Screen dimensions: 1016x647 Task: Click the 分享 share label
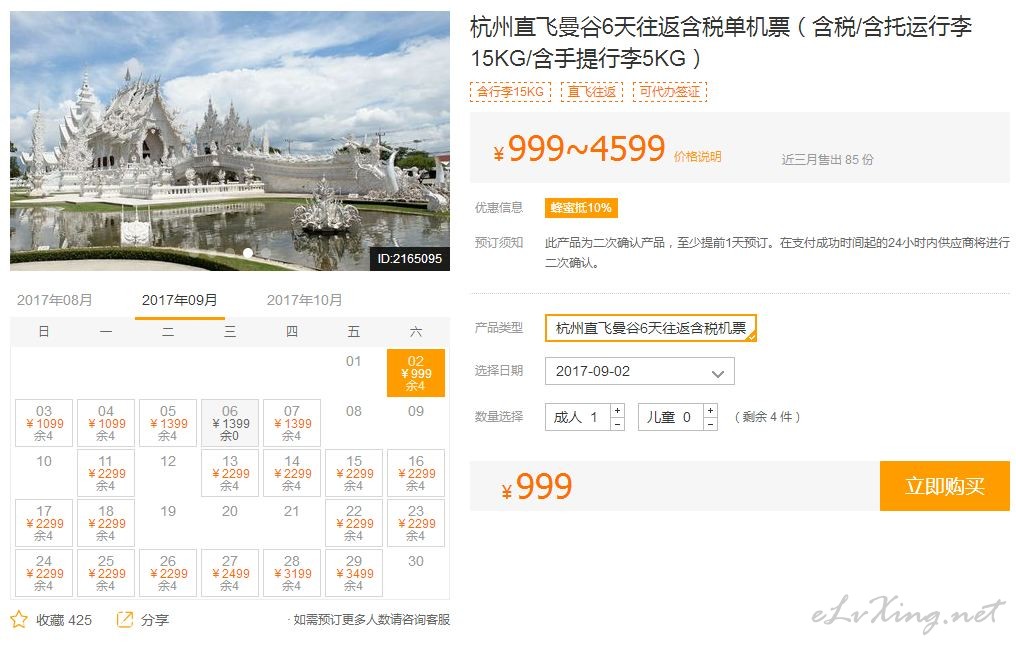(154, 620)
